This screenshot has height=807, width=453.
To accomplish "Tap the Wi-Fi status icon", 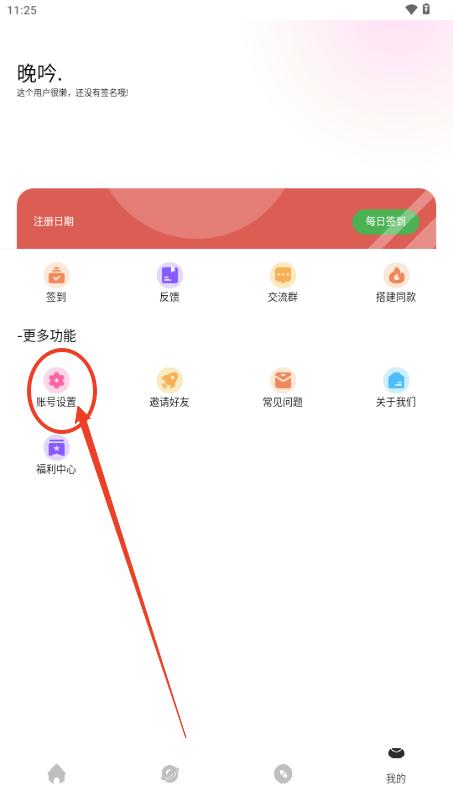I will coord(411,9).
